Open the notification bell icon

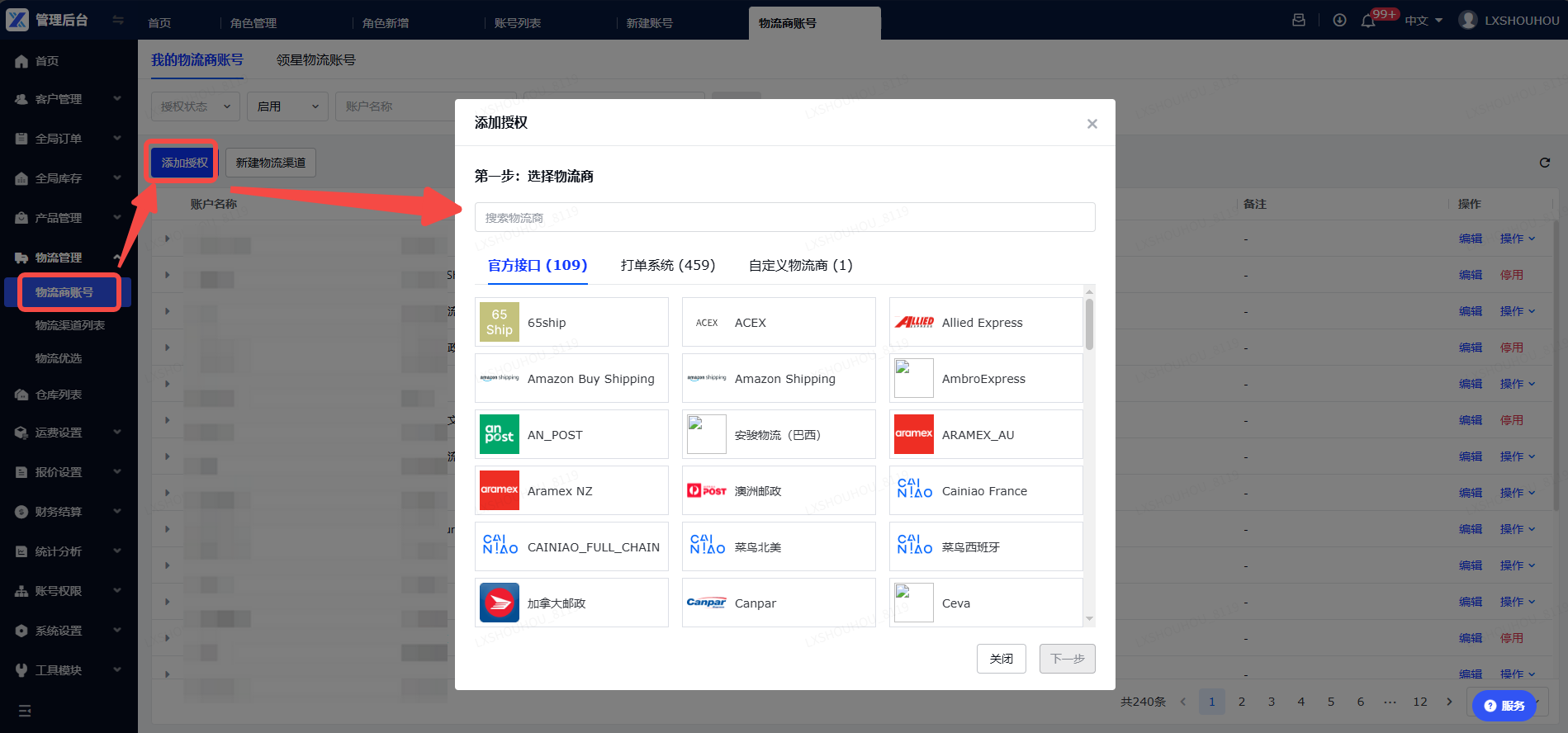click(x=1368, y=21)
